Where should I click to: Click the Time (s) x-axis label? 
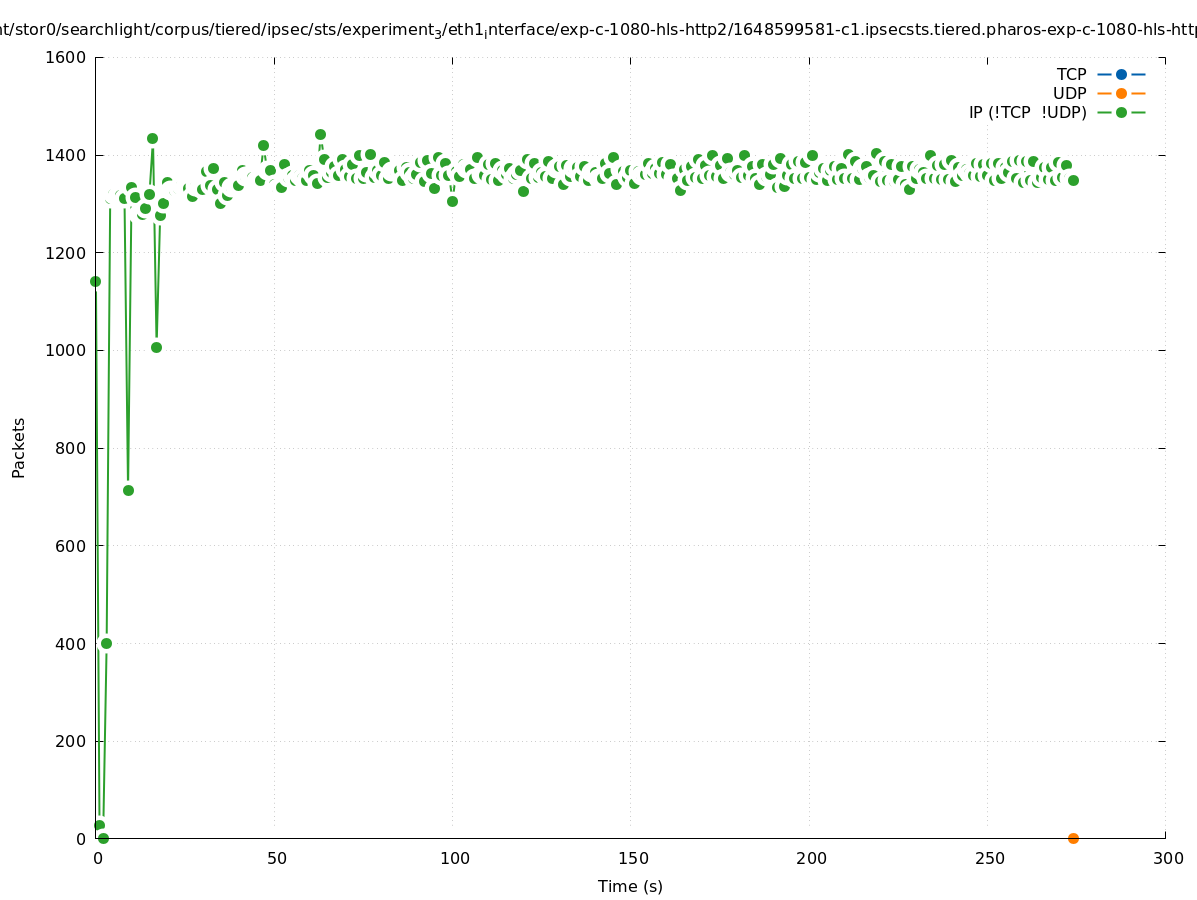click(630, 886)
